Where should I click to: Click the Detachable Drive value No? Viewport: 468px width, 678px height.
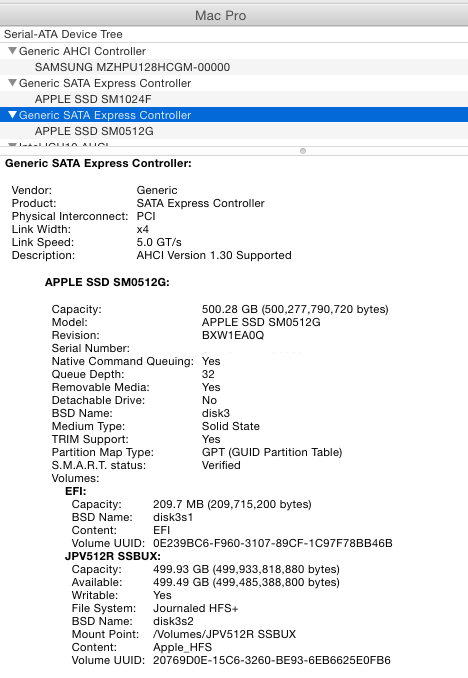(209, 400)
